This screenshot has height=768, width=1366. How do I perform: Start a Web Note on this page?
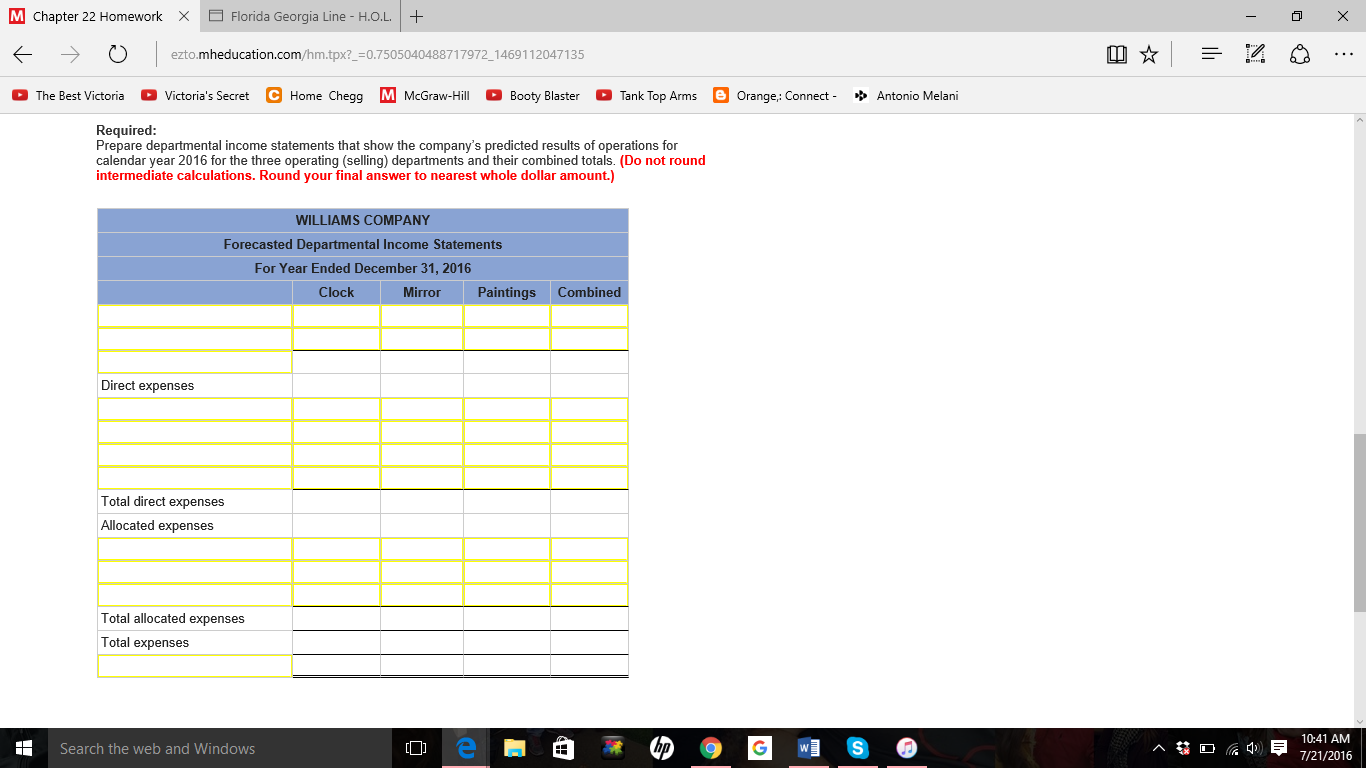[1254, 54]
